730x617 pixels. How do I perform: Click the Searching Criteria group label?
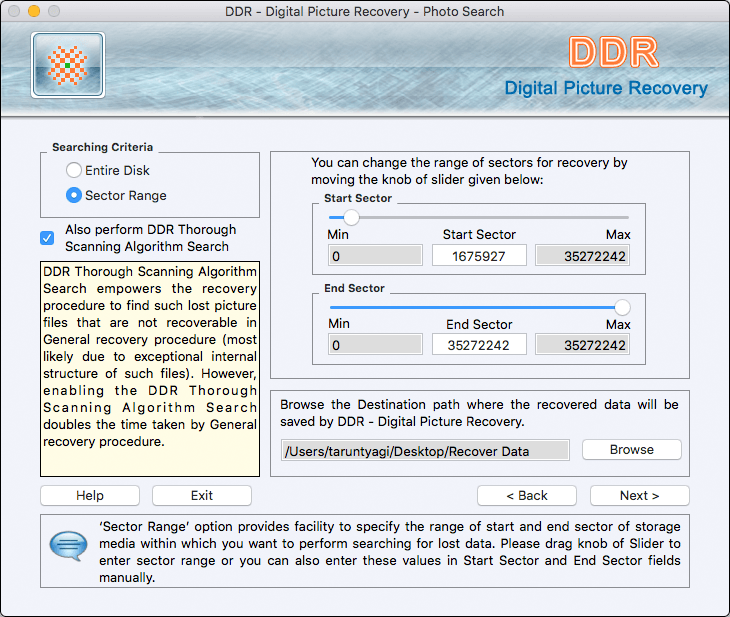(102, 147)
